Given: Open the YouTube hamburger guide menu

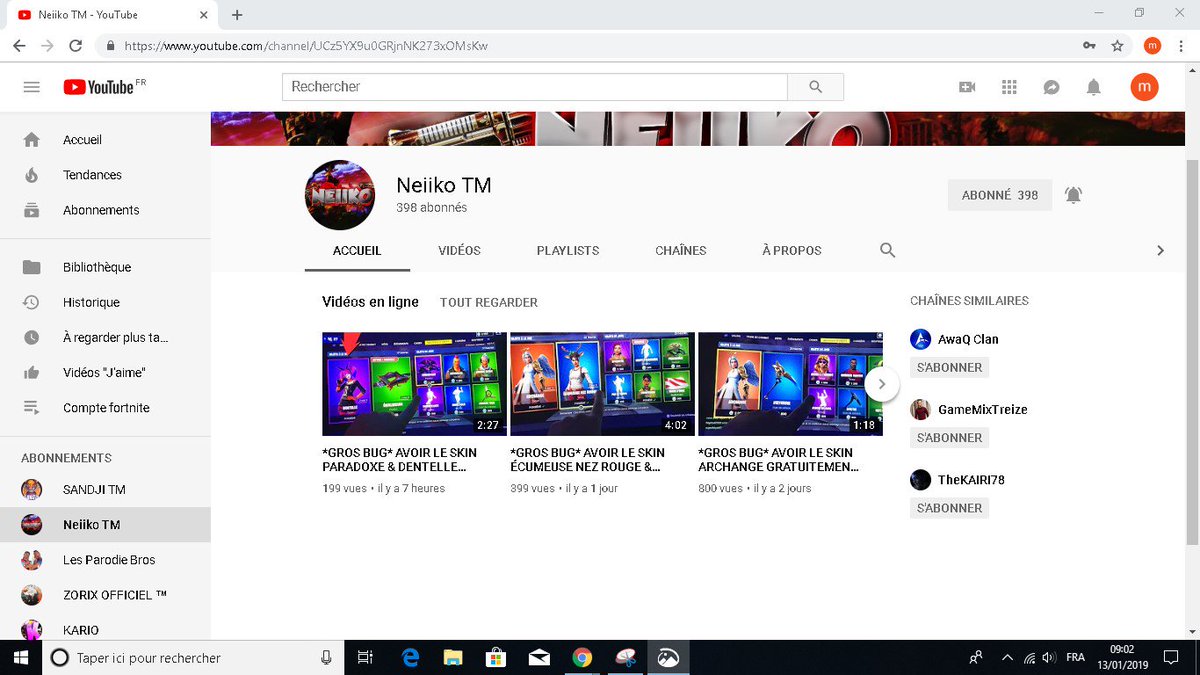Looking at the screenshot, I should tap(31, 87).
